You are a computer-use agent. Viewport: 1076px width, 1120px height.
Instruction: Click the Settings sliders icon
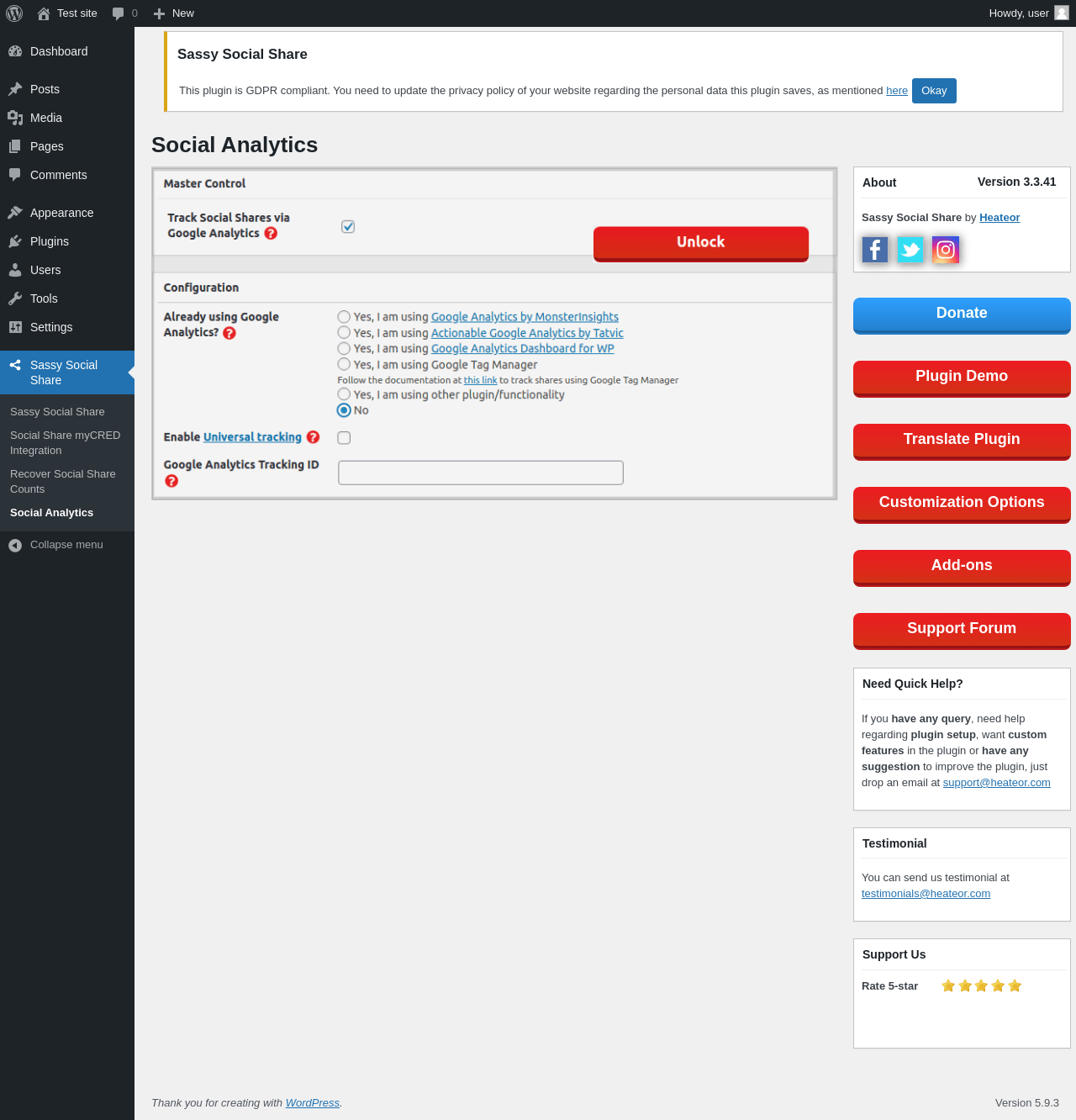pos(15,327)
